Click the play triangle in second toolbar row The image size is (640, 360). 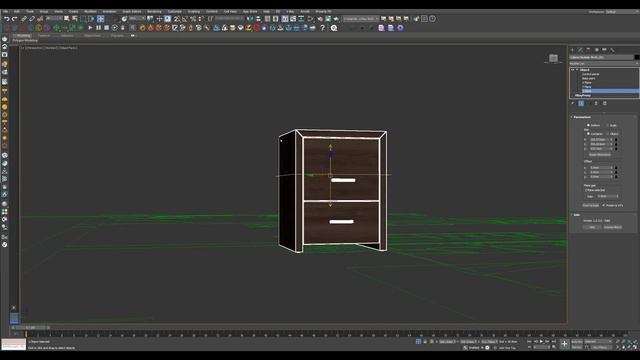(x=90, y=28)
